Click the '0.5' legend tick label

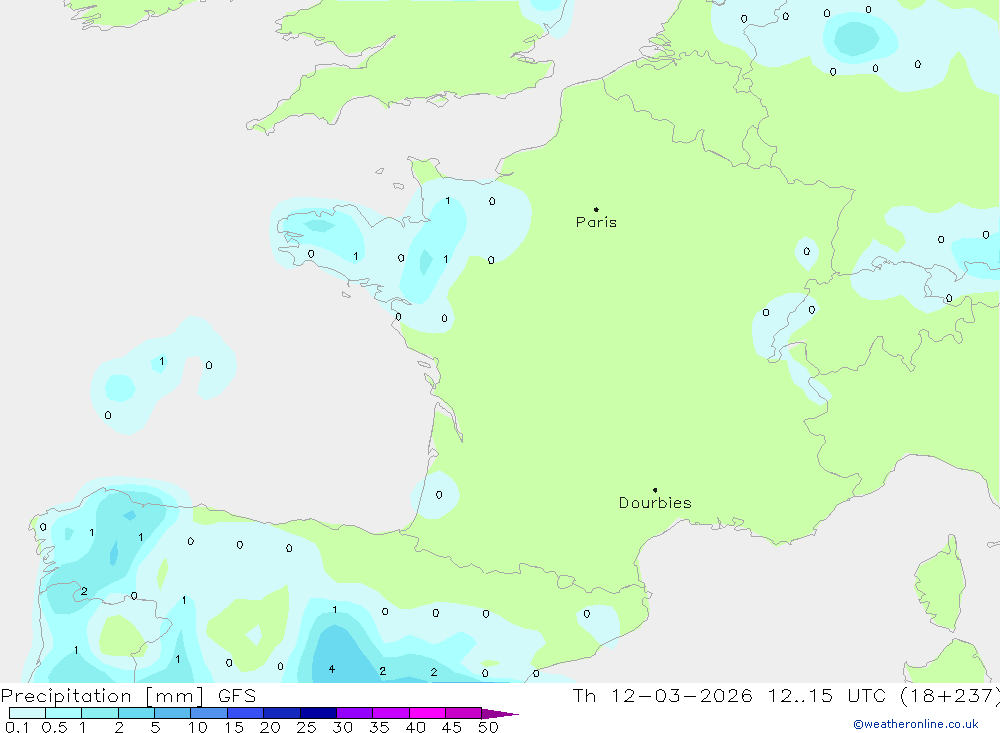54,727
